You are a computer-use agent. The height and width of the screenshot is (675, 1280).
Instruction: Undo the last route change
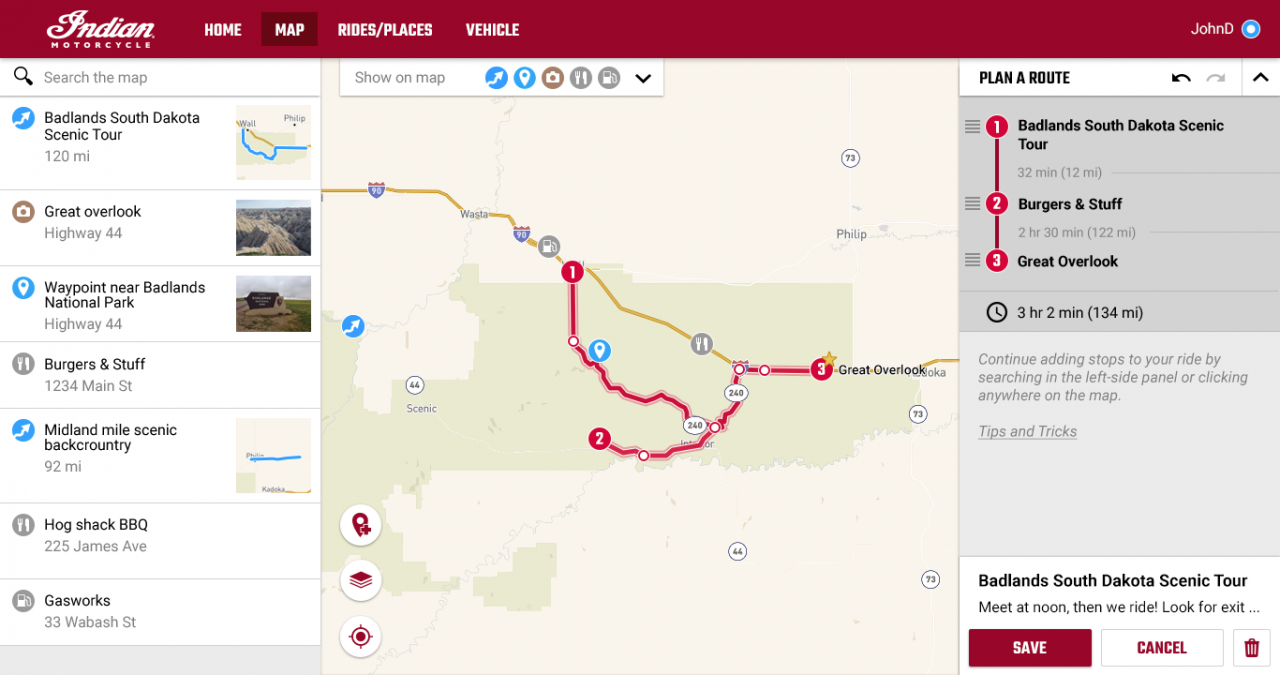1181,78
